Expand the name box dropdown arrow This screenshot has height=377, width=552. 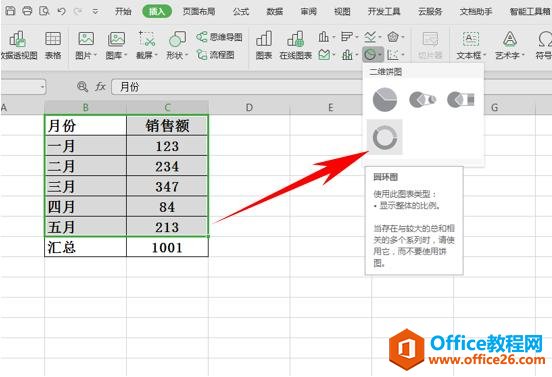pyautogui.click(x=42, y=87)
